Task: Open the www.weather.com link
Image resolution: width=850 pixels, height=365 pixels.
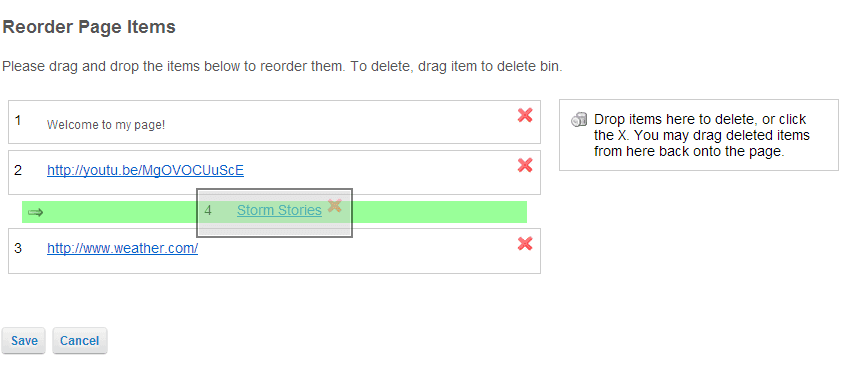Action: coord(123,248)
